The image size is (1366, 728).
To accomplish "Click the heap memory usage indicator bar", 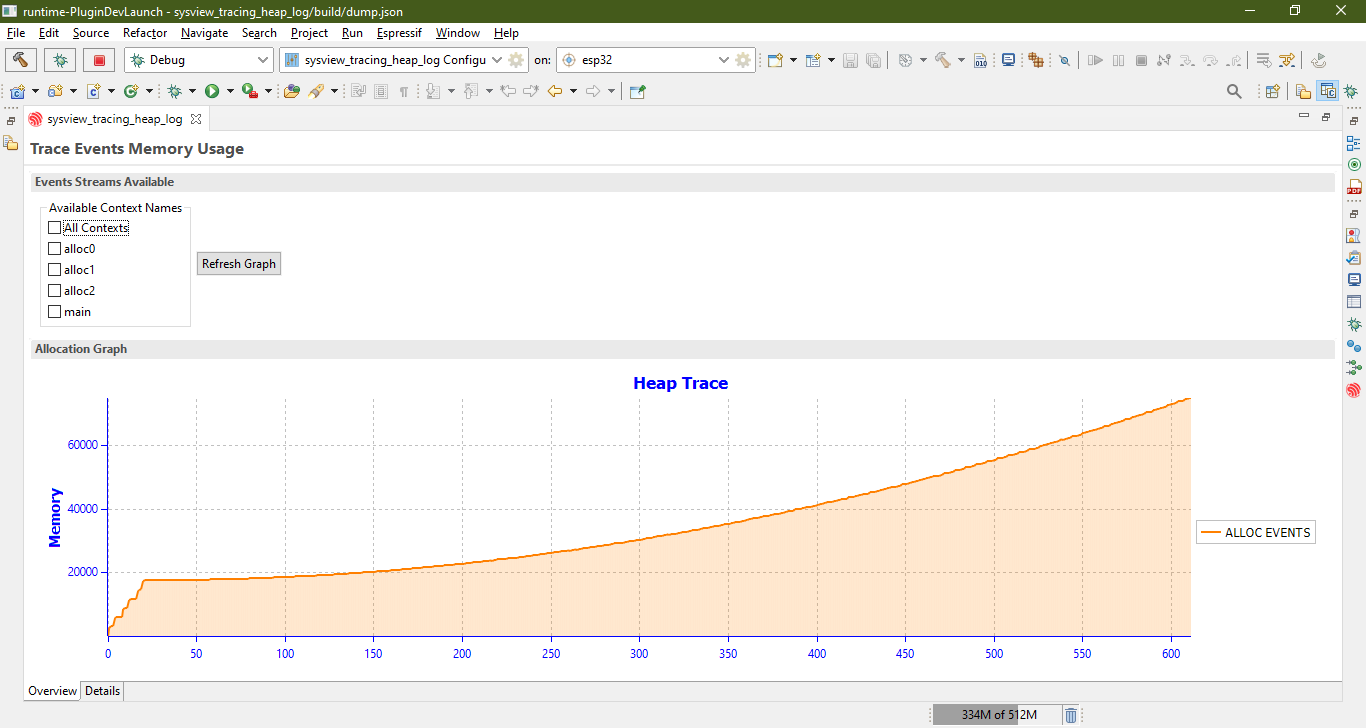I will tap(994, 715).
